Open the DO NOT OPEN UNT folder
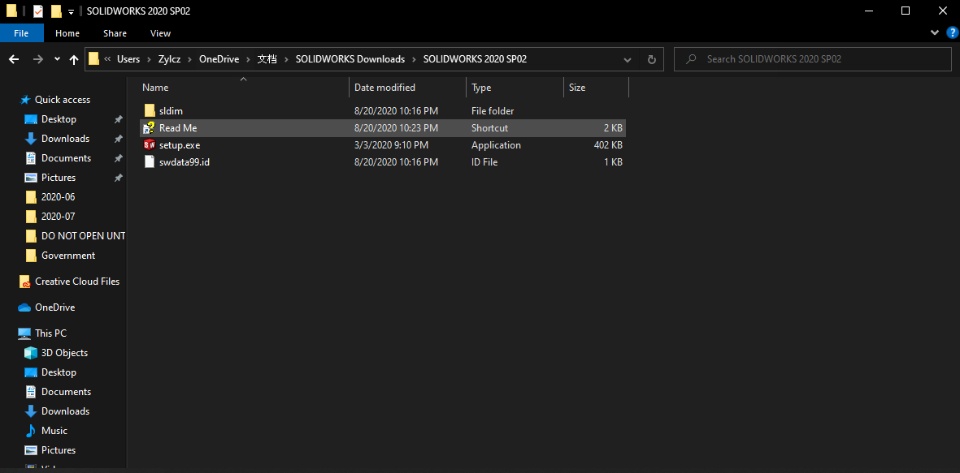This screenshot has width=960, height=473. coord(83,236)
